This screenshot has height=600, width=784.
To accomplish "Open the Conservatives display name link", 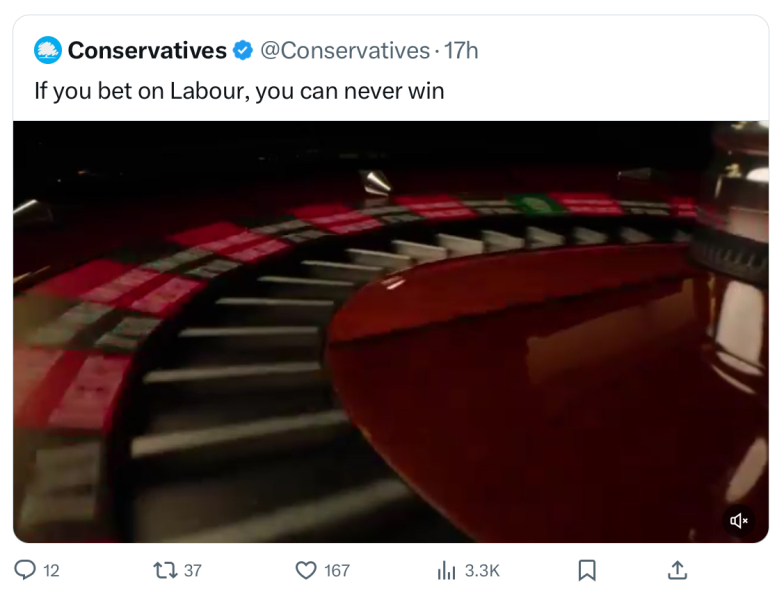I will (147, 50).
